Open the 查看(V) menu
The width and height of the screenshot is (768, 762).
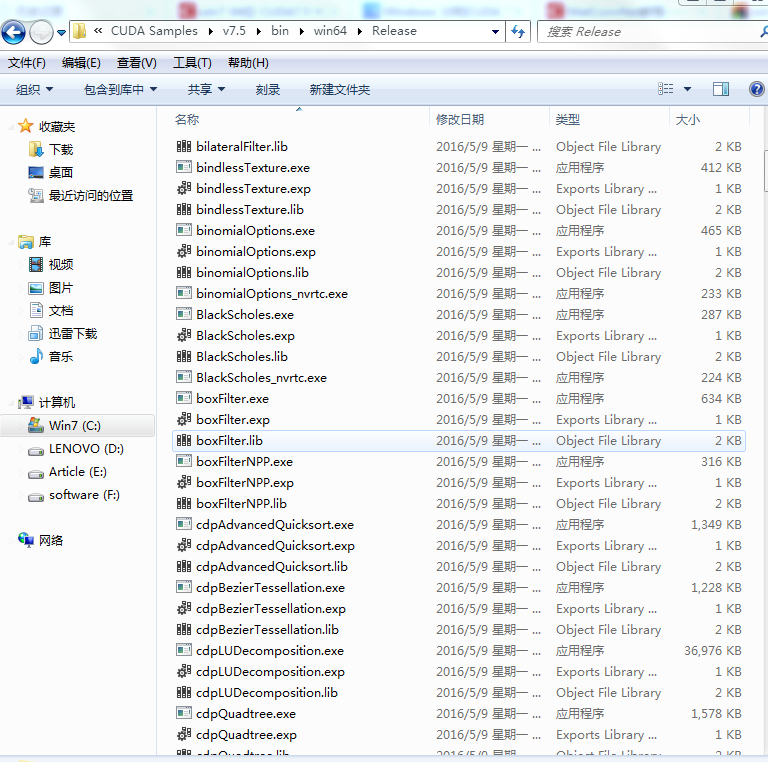click(136, 63)
